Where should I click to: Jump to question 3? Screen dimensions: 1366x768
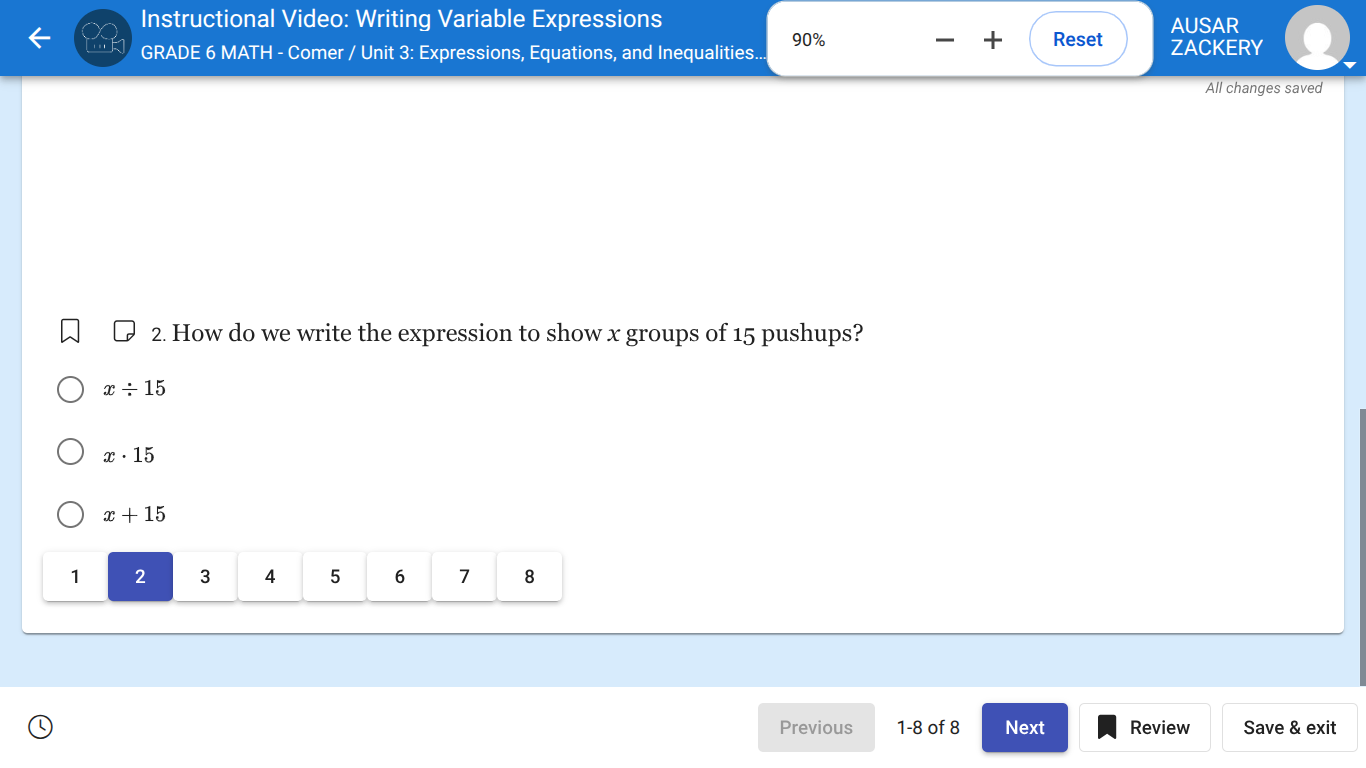[204, 576]
